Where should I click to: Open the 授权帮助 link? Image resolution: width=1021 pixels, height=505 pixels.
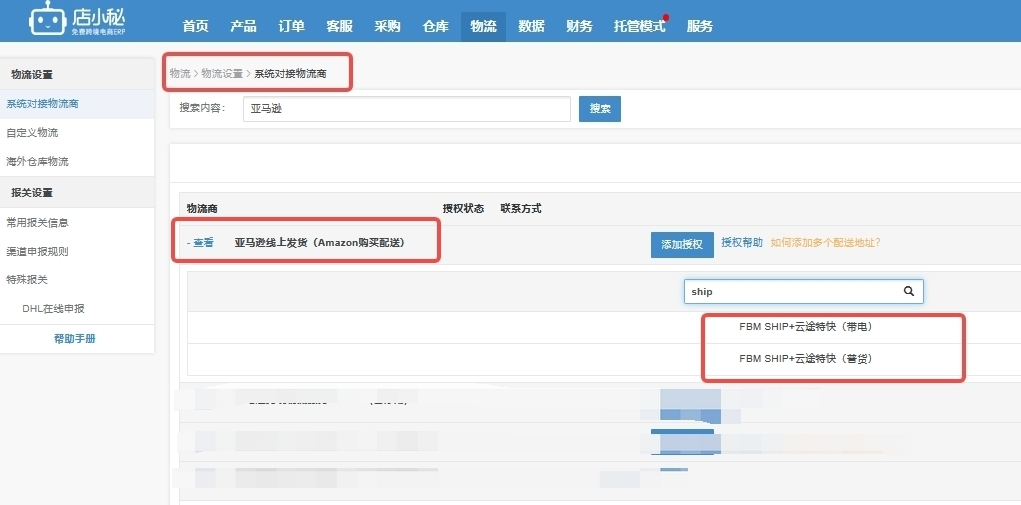coord(742,242)
